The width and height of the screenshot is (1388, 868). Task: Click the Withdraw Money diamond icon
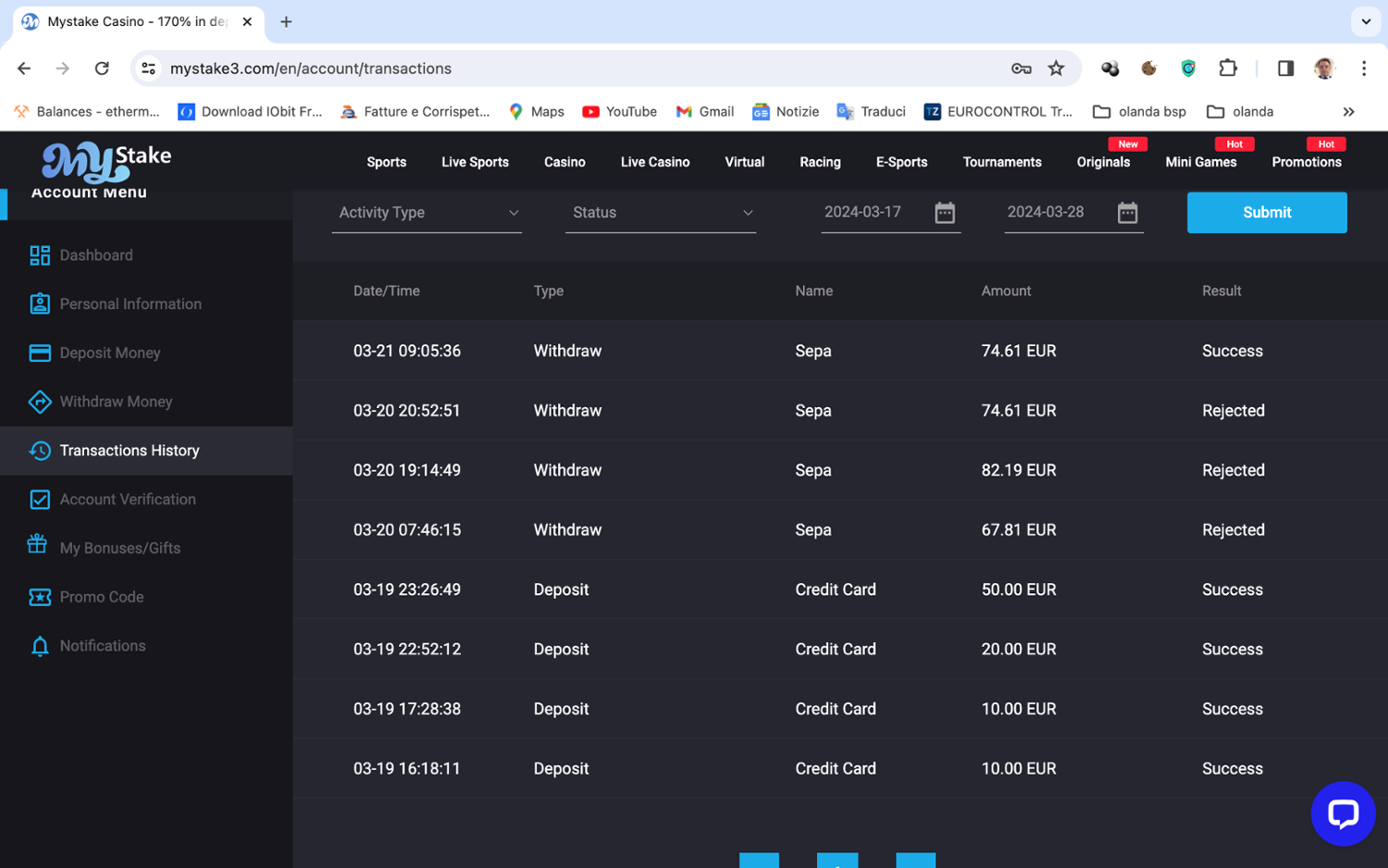(40, 402)
